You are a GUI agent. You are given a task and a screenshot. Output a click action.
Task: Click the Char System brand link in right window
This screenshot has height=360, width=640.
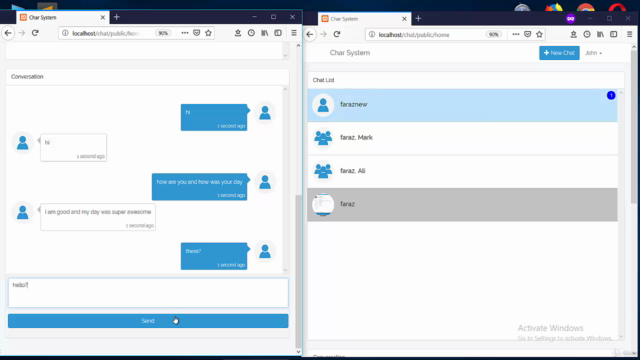(350, 53)
